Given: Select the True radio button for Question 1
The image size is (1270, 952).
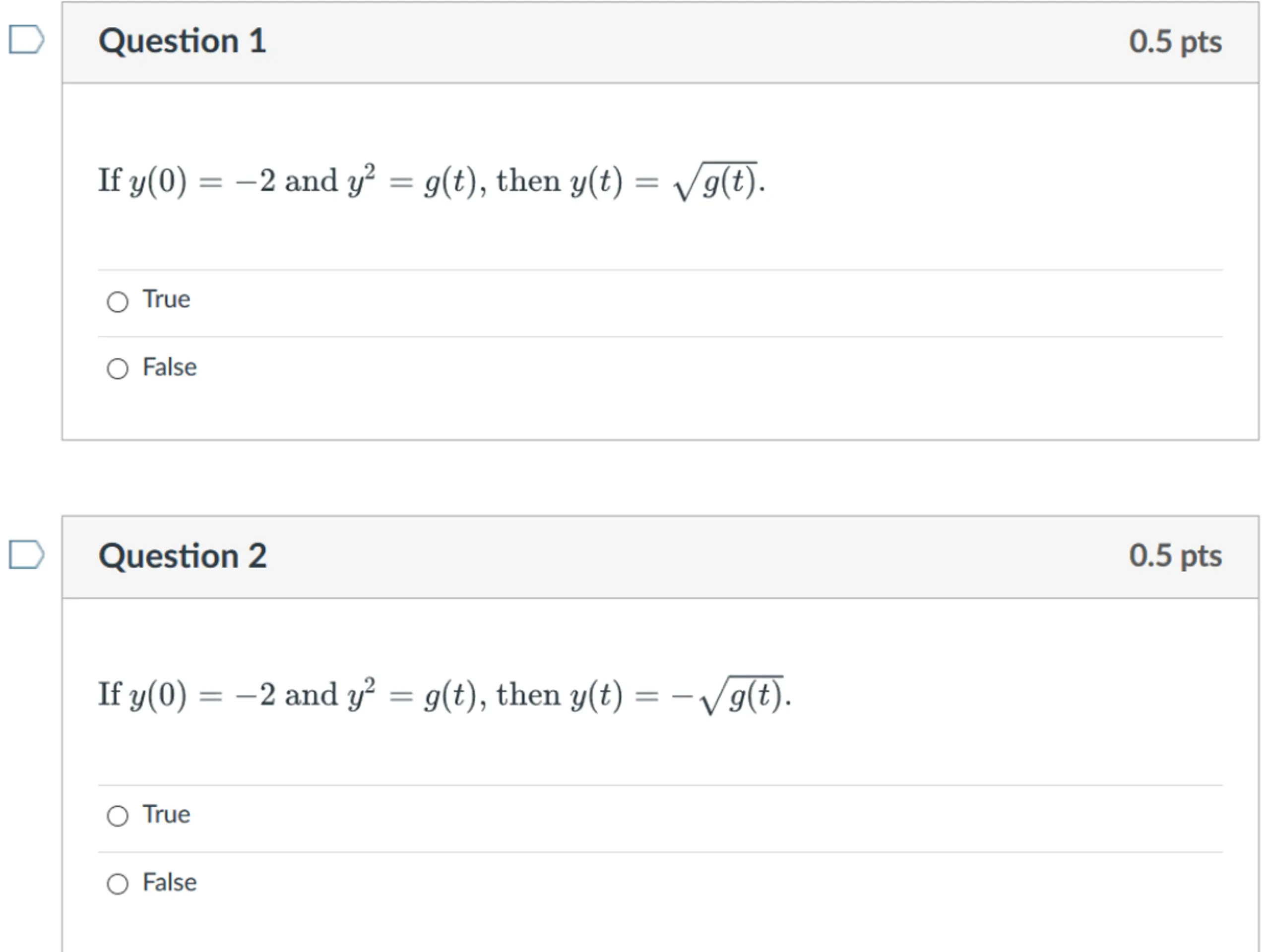Looking at the screenshot, I should 118,302.
